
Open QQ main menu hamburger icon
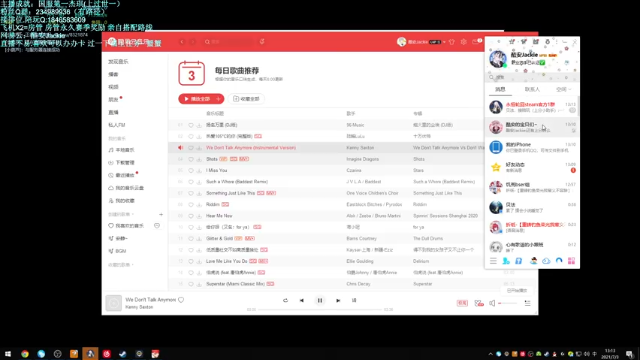tap(493, 261)
